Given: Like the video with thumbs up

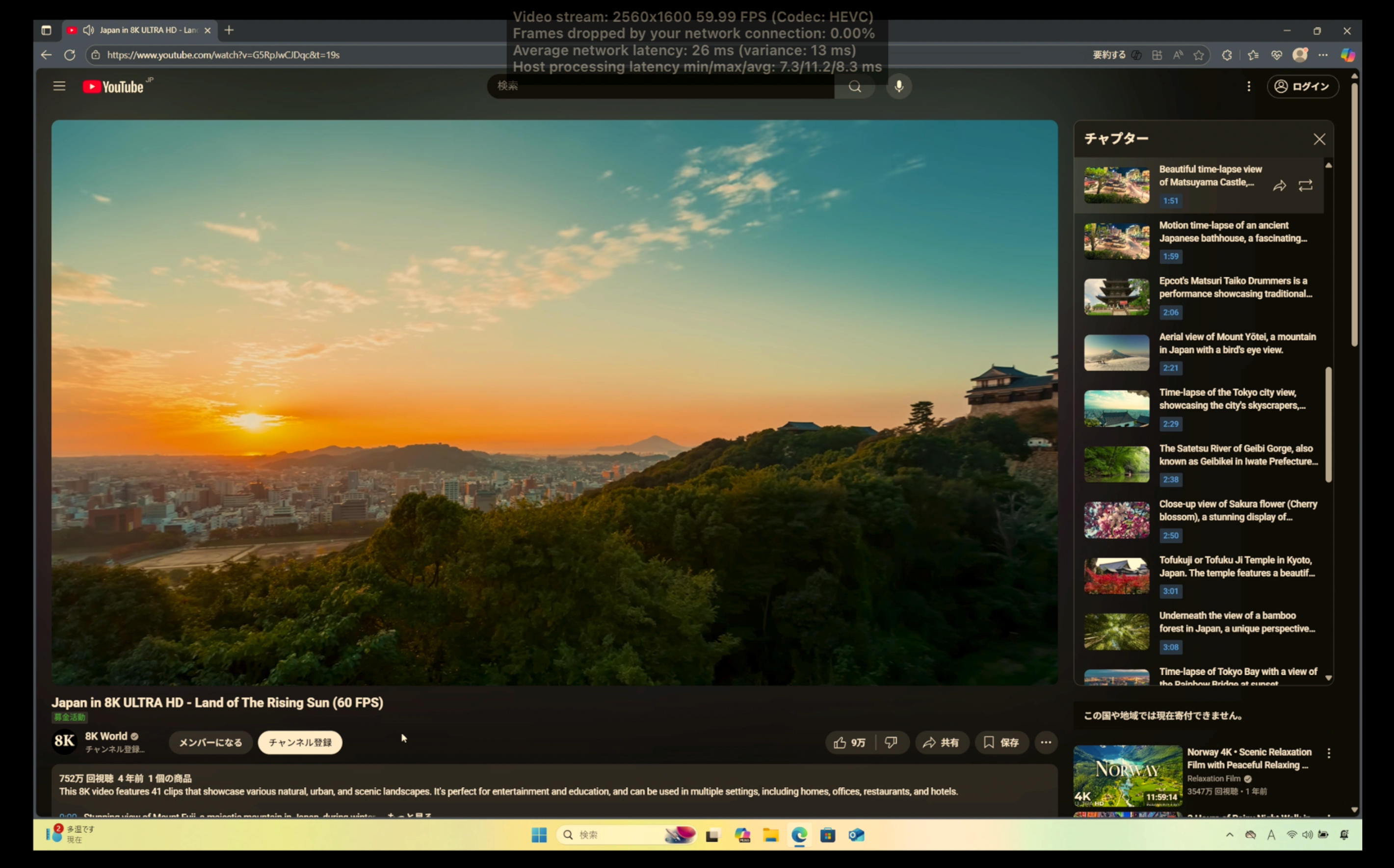Looking at the screenshot, I should pyautogui.click(x=850, y=742).
